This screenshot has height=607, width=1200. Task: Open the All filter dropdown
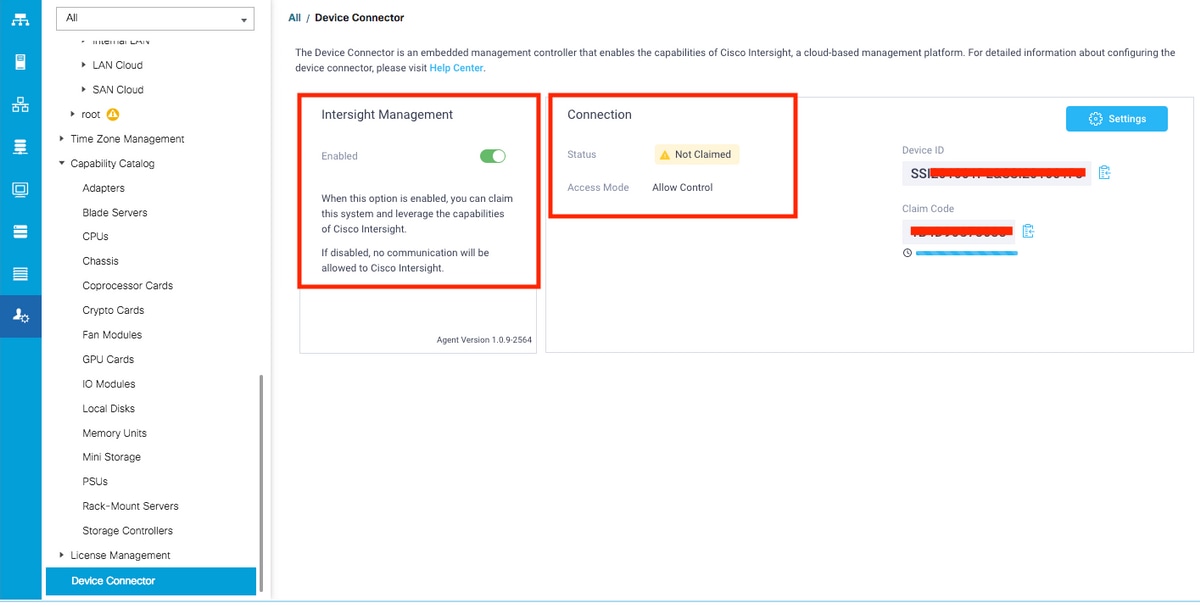(x=155, y=18)
